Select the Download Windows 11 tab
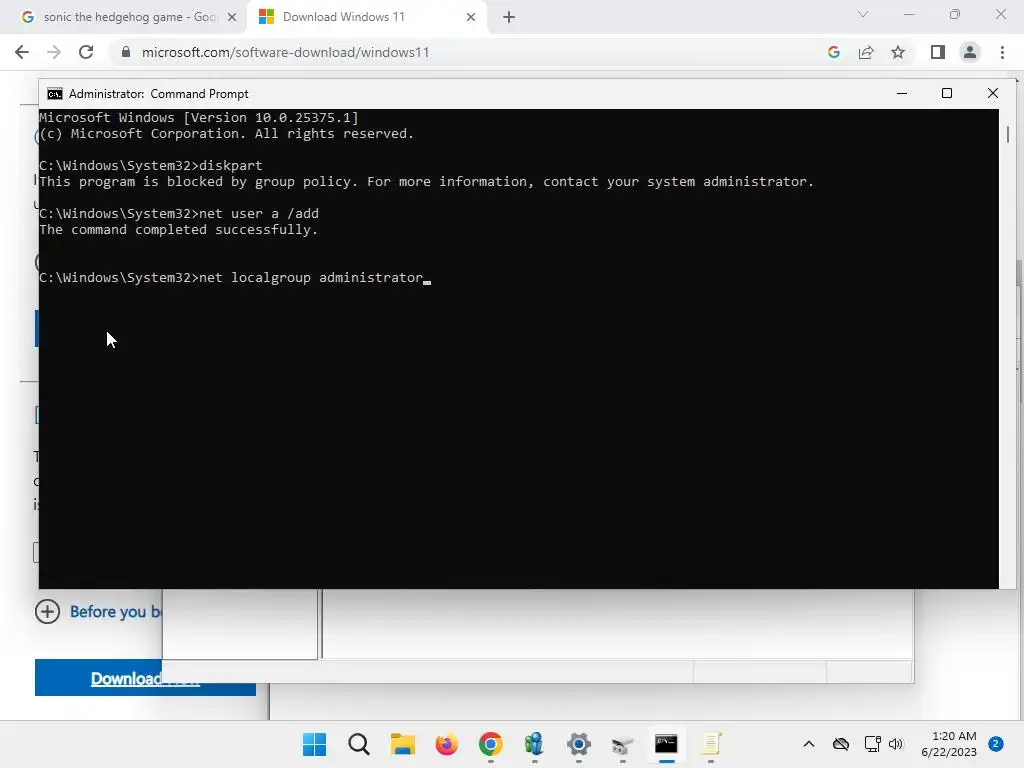This screenshot has width=1024, height=768. (367, 17)
